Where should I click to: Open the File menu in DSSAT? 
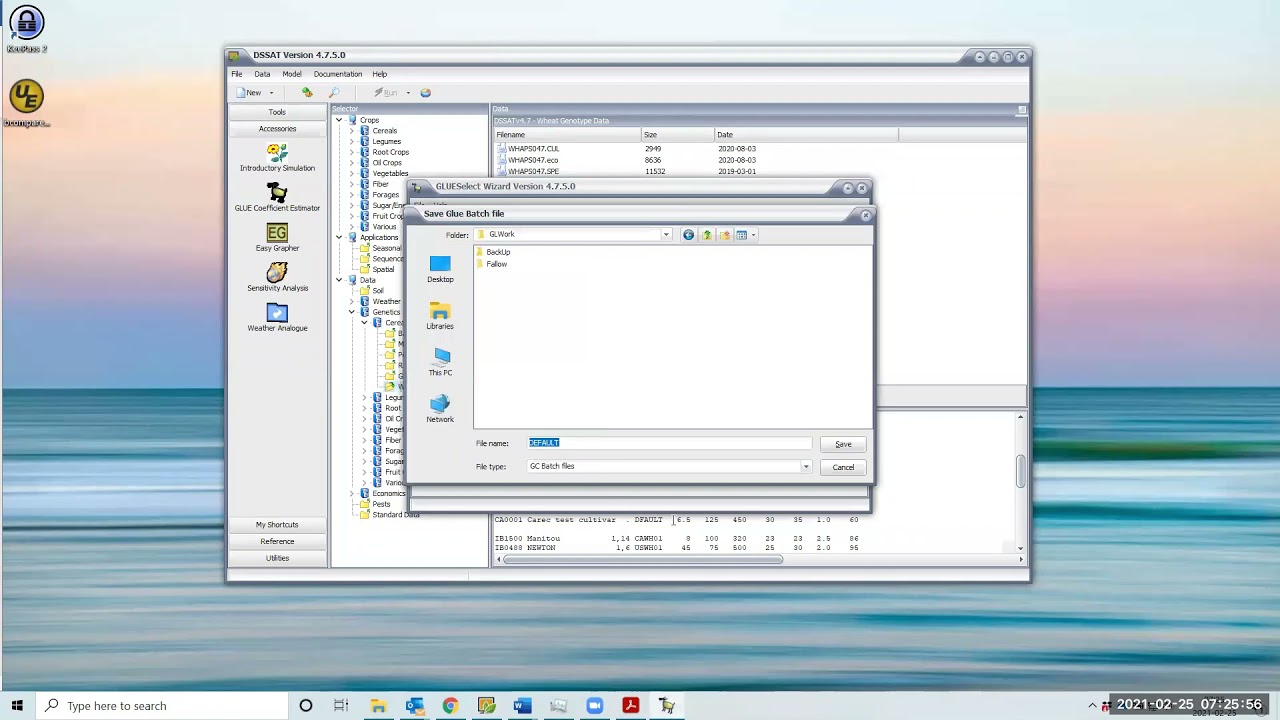(x=237, y=74)
